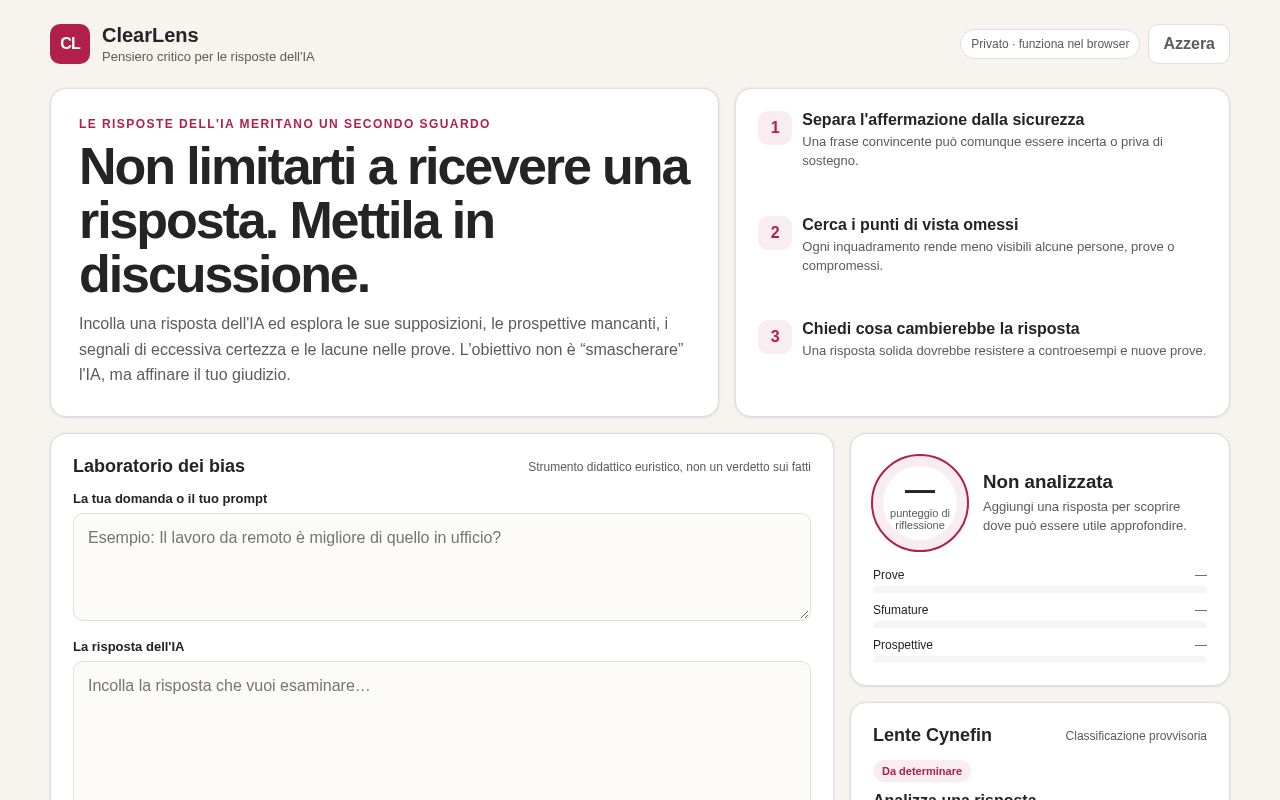Click the resize handle of the prompt textarea

tap(804, 614)
